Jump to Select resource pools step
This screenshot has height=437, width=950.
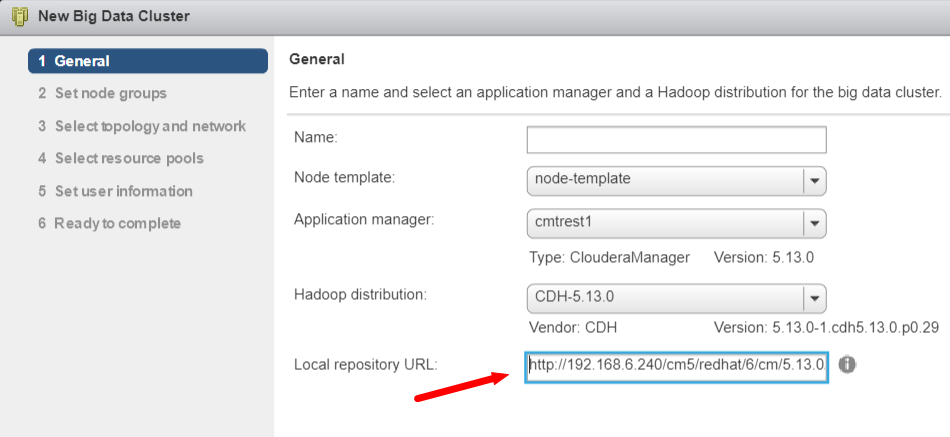(x=121, y=158)
